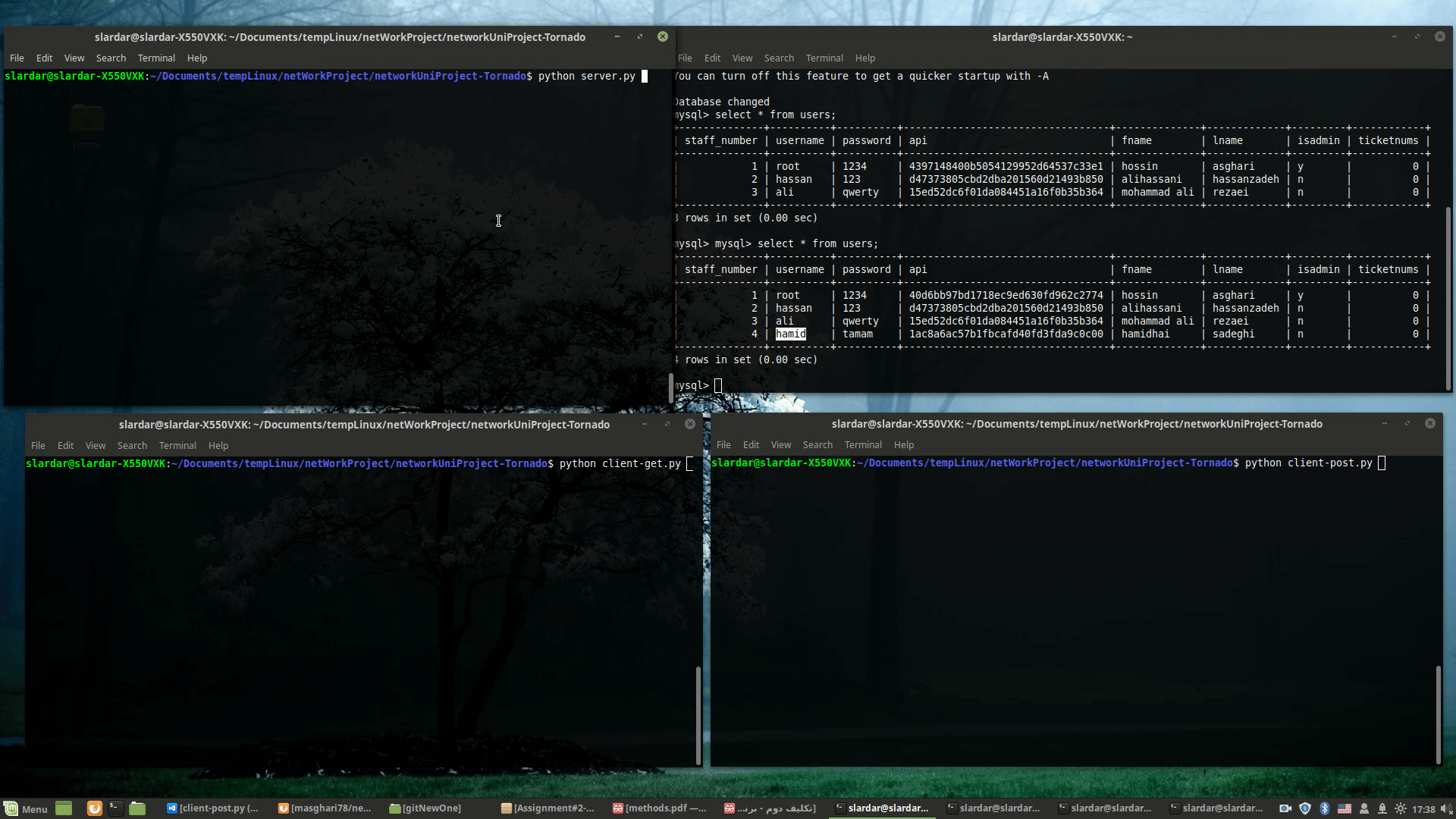Screen dimensions: 1456x819
Task: Click the clock showing 17:38
Action: [x=1423, y=809]
